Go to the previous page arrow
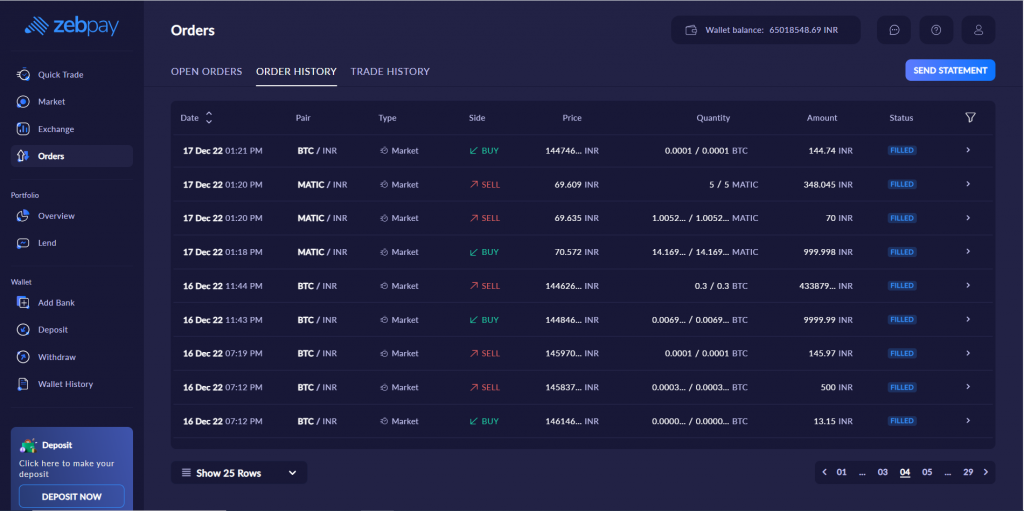 [824, 472]
